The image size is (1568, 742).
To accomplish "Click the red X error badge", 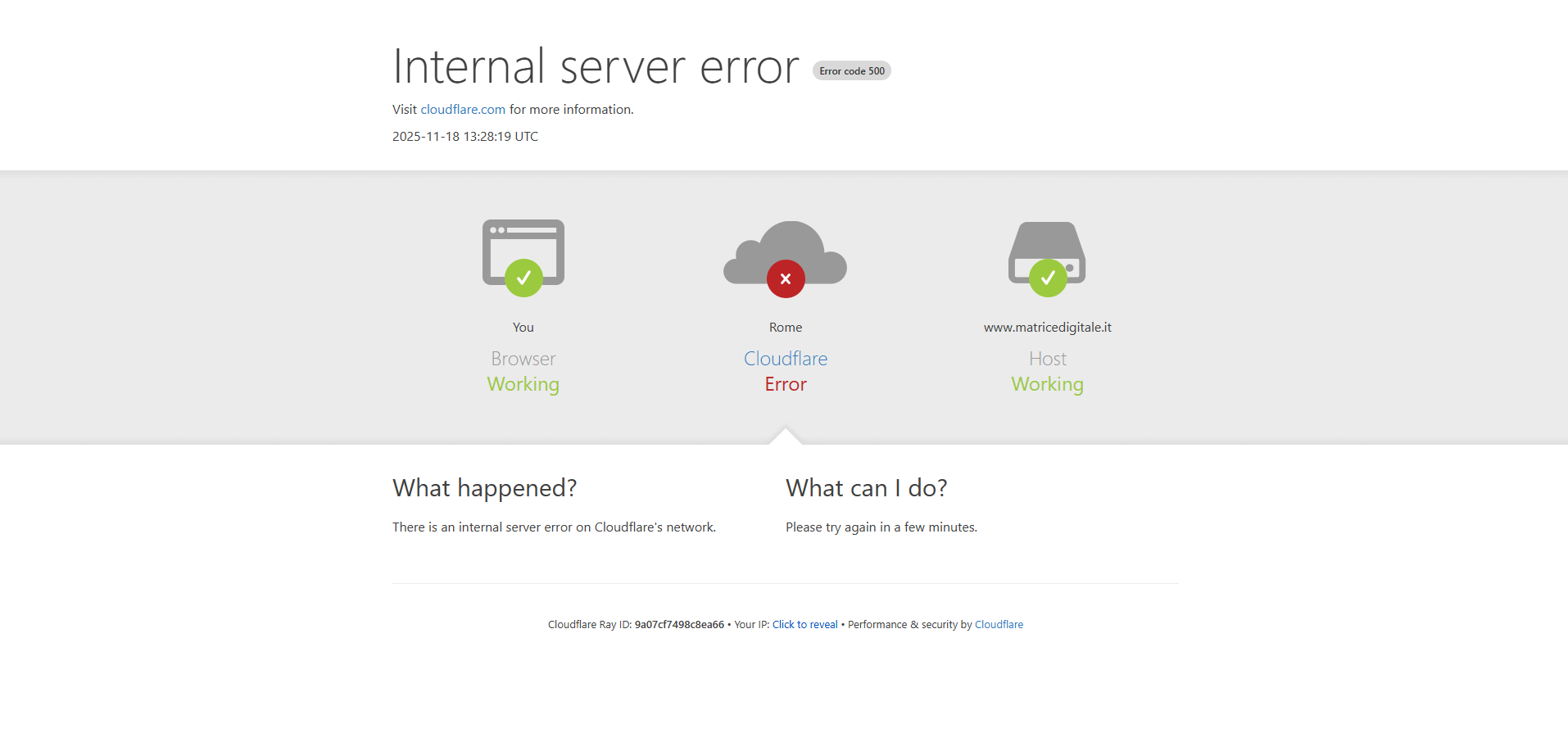I will [x=786, y=279].
